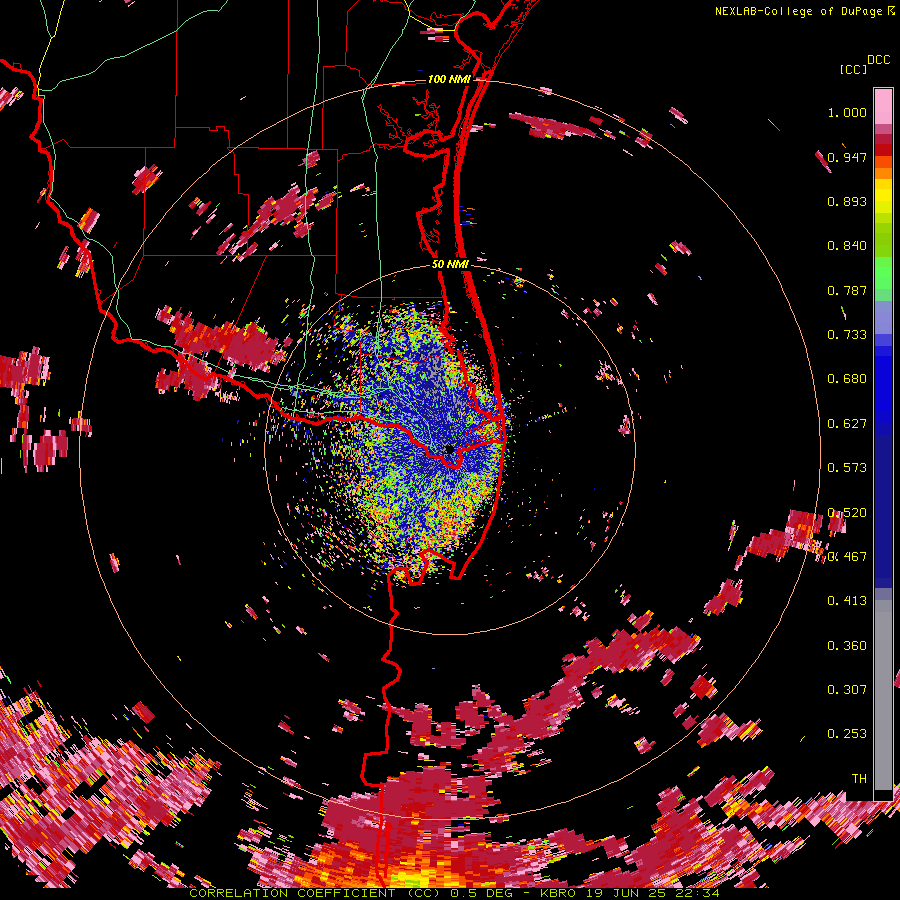Select the 0.733 color bar value
Screen dimensions: 900x900
(x=847, y=335)
